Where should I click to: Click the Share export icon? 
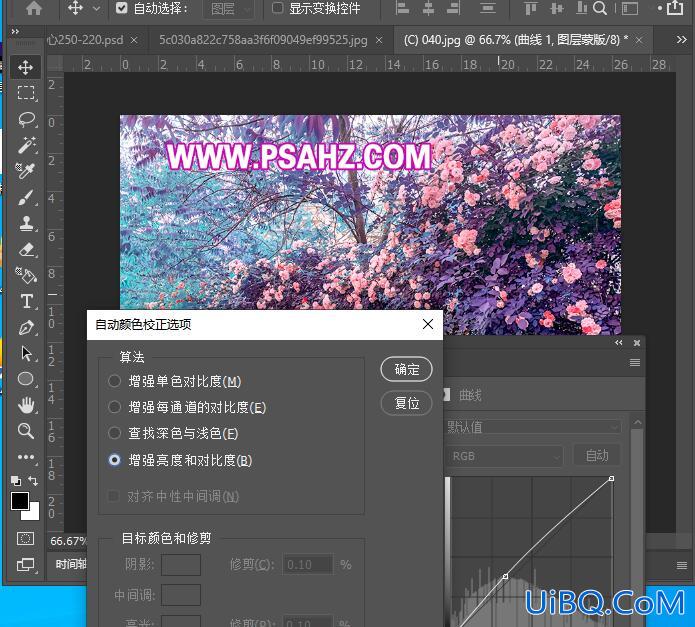click(675, 8)
